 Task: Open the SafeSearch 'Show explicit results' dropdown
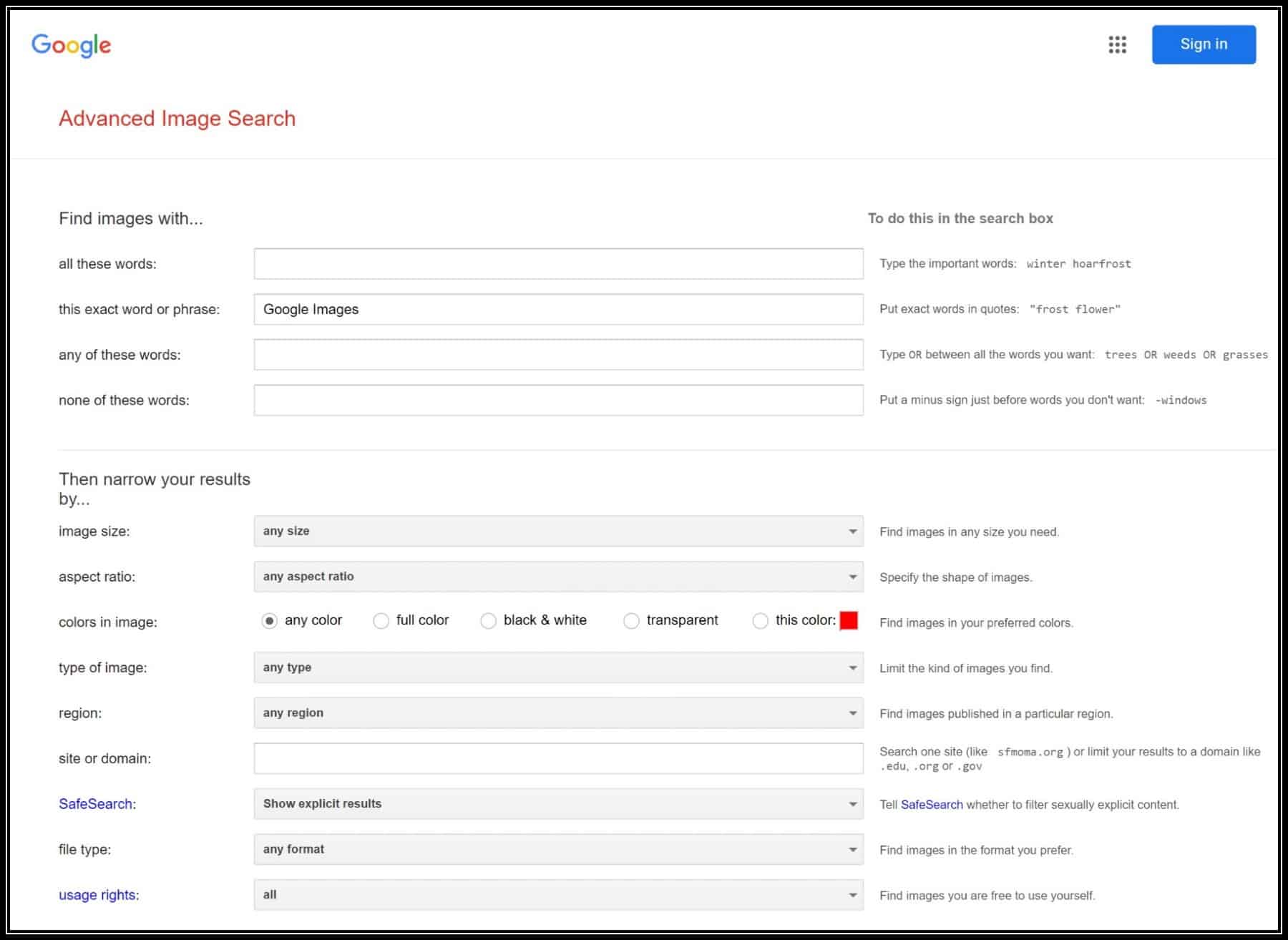coord(558,804)
